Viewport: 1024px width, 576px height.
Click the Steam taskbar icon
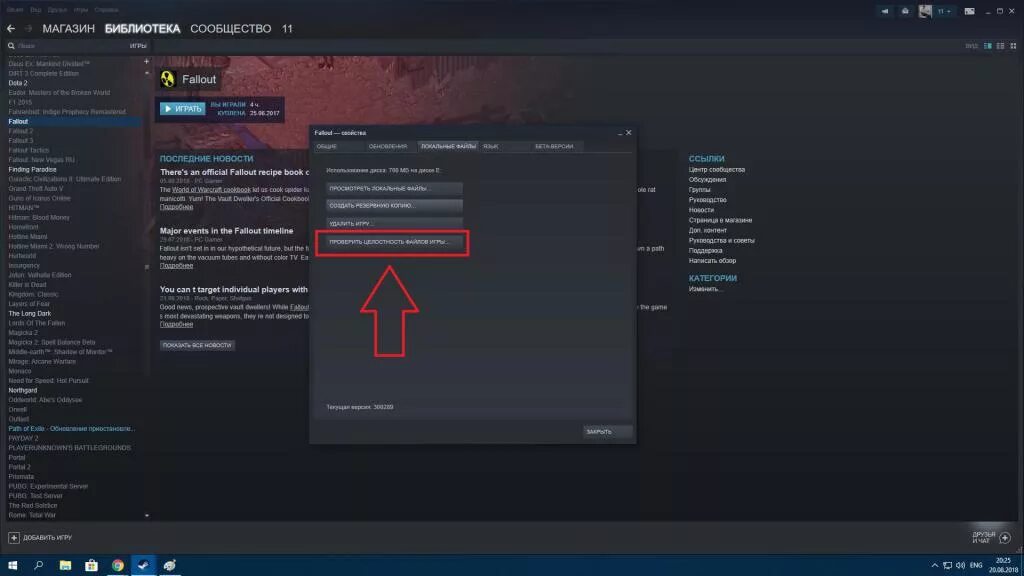(144, 565)
